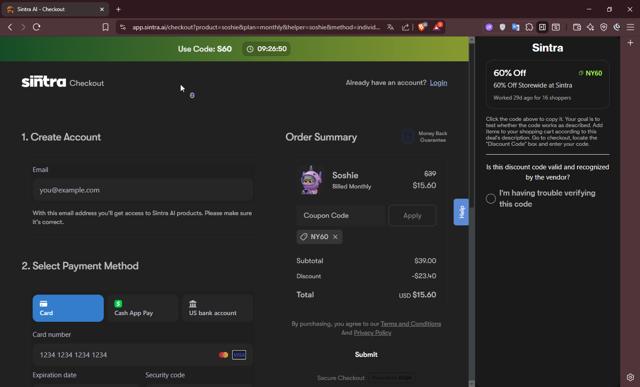Open the blue Help side tab
Screen dimensions: 640x387
[461, 212]
